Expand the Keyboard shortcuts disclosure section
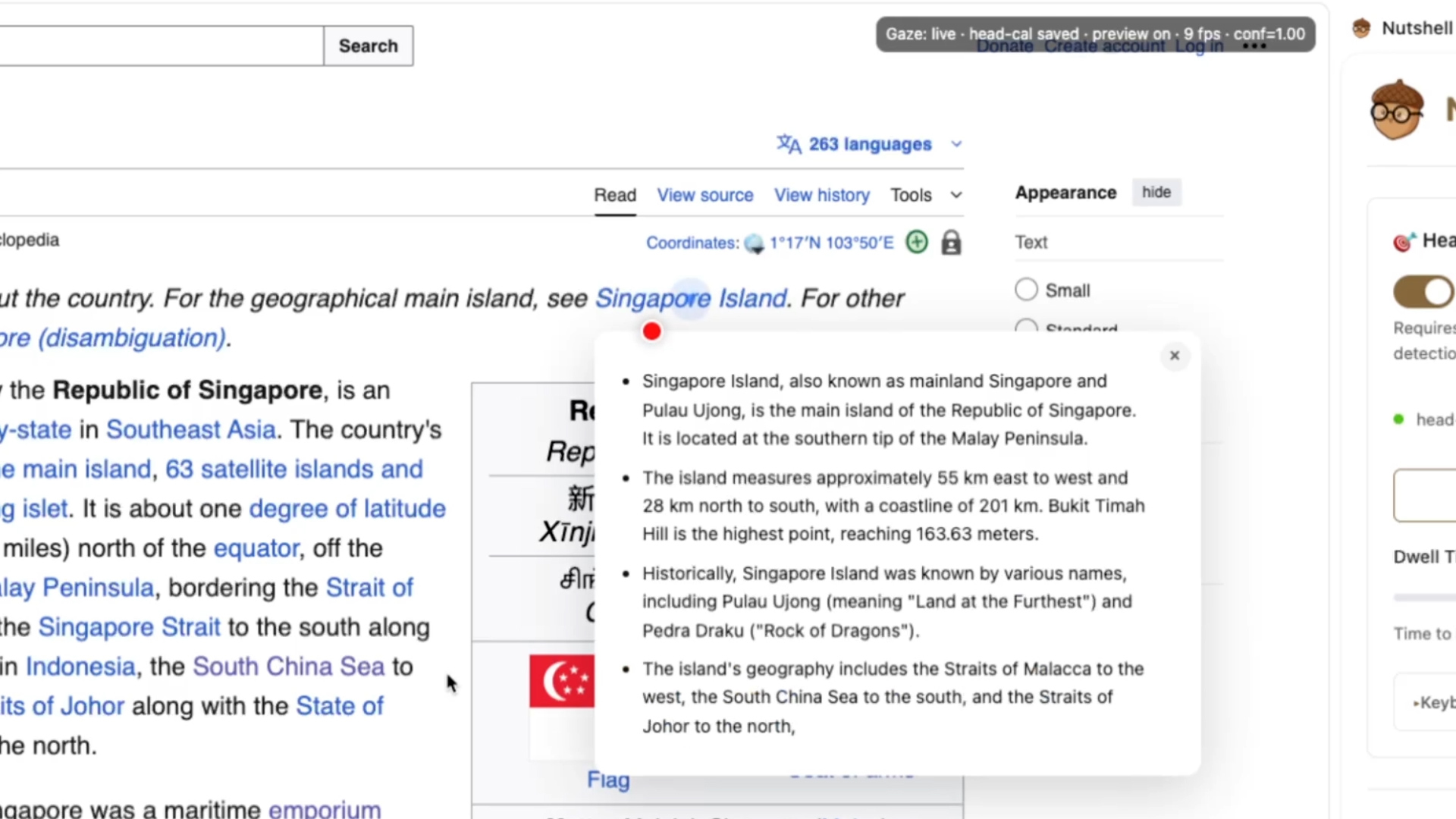The image size is (1456, 819). coord(1431,703)
